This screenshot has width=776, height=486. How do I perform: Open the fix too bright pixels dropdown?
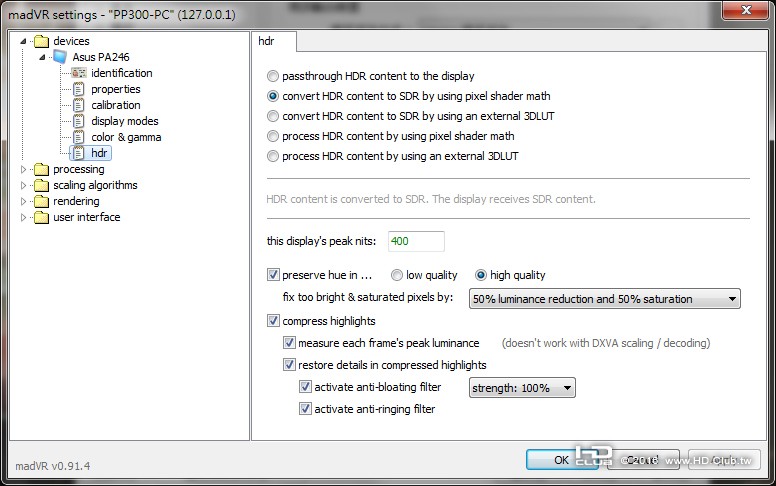[x=605, y=299]
